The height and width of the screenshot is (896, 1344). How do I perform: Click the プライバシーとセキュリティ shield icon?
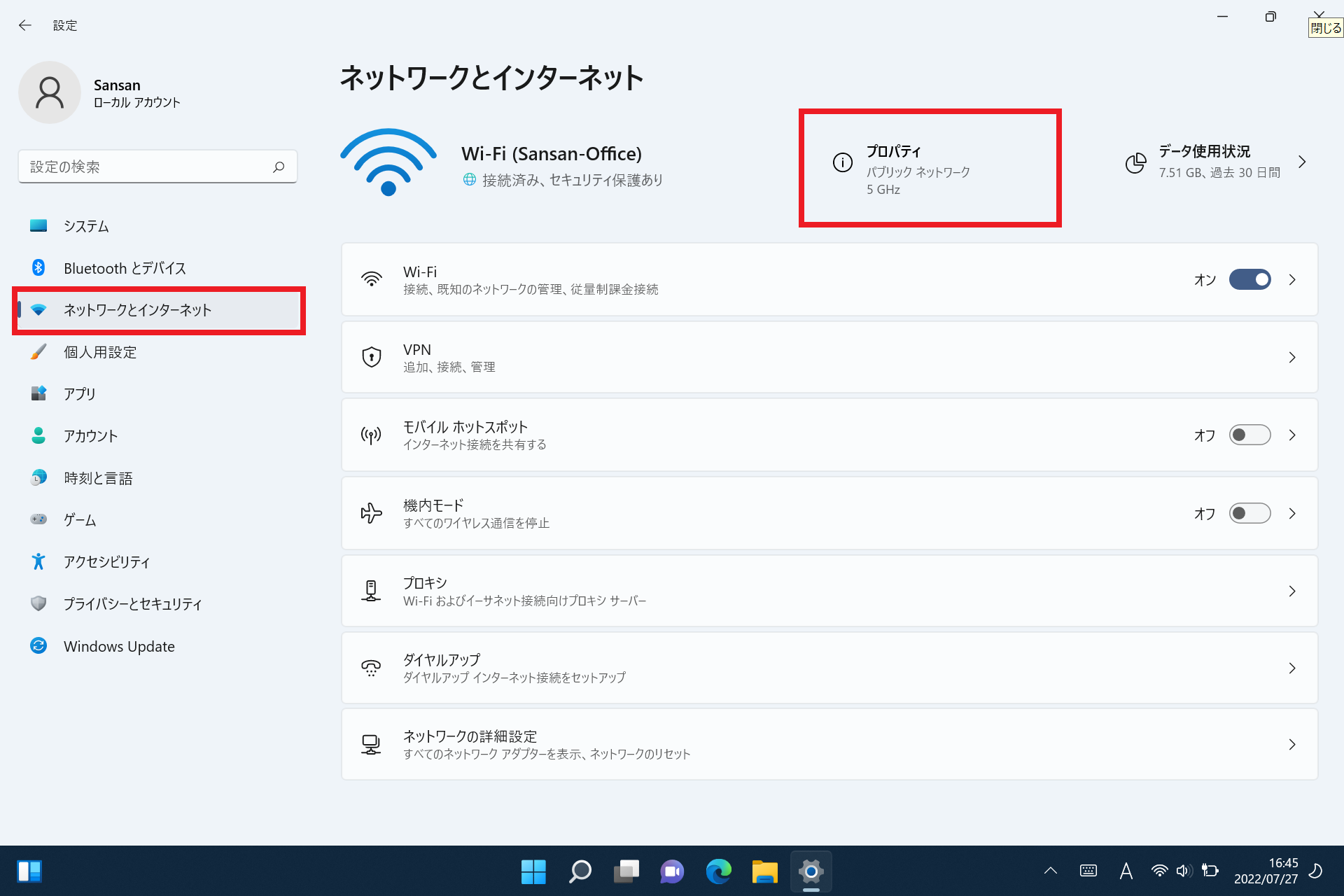click(x=38, y=603)
